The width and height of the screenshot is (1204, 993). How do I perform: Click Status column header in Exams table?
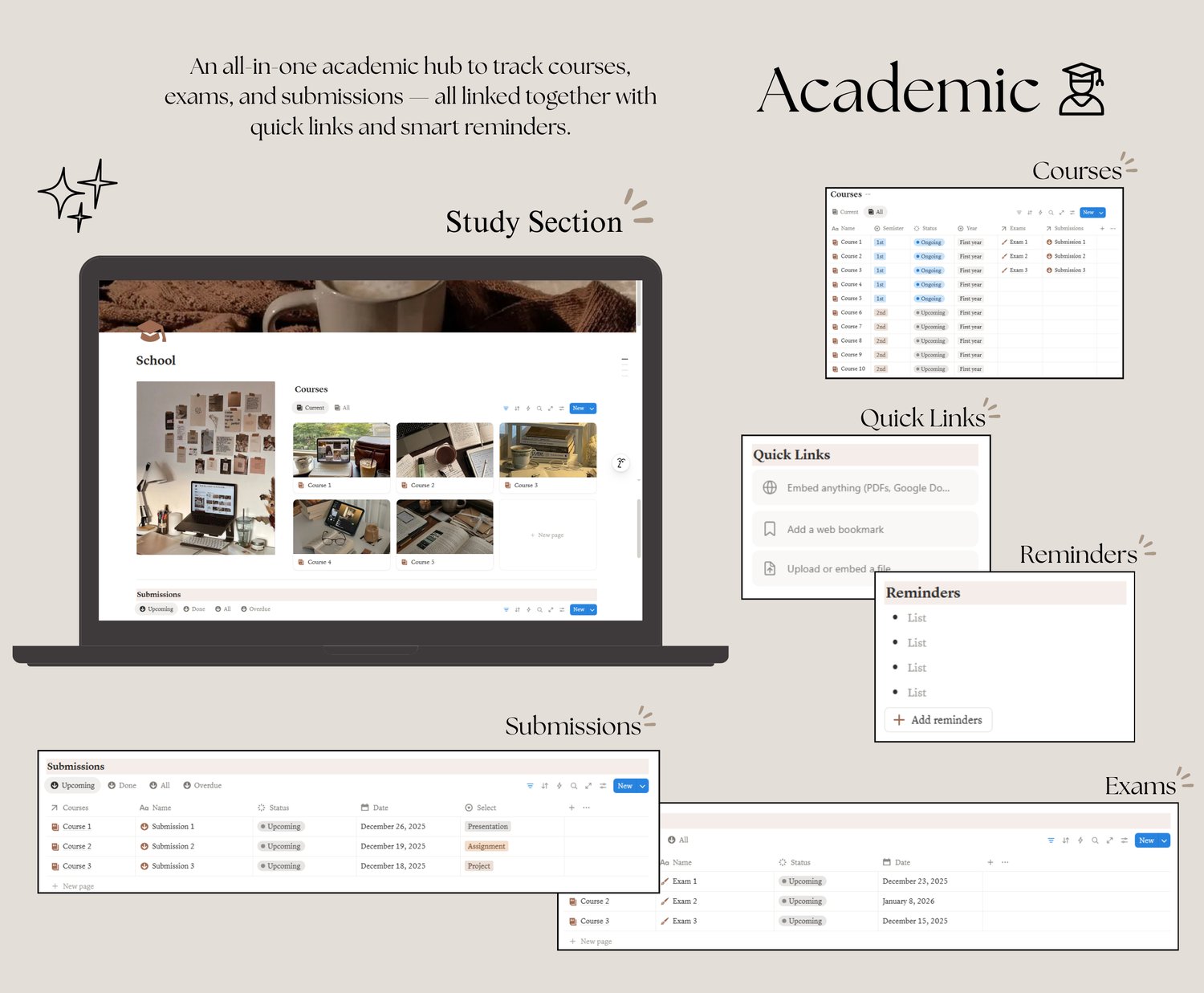click(795, 862)
